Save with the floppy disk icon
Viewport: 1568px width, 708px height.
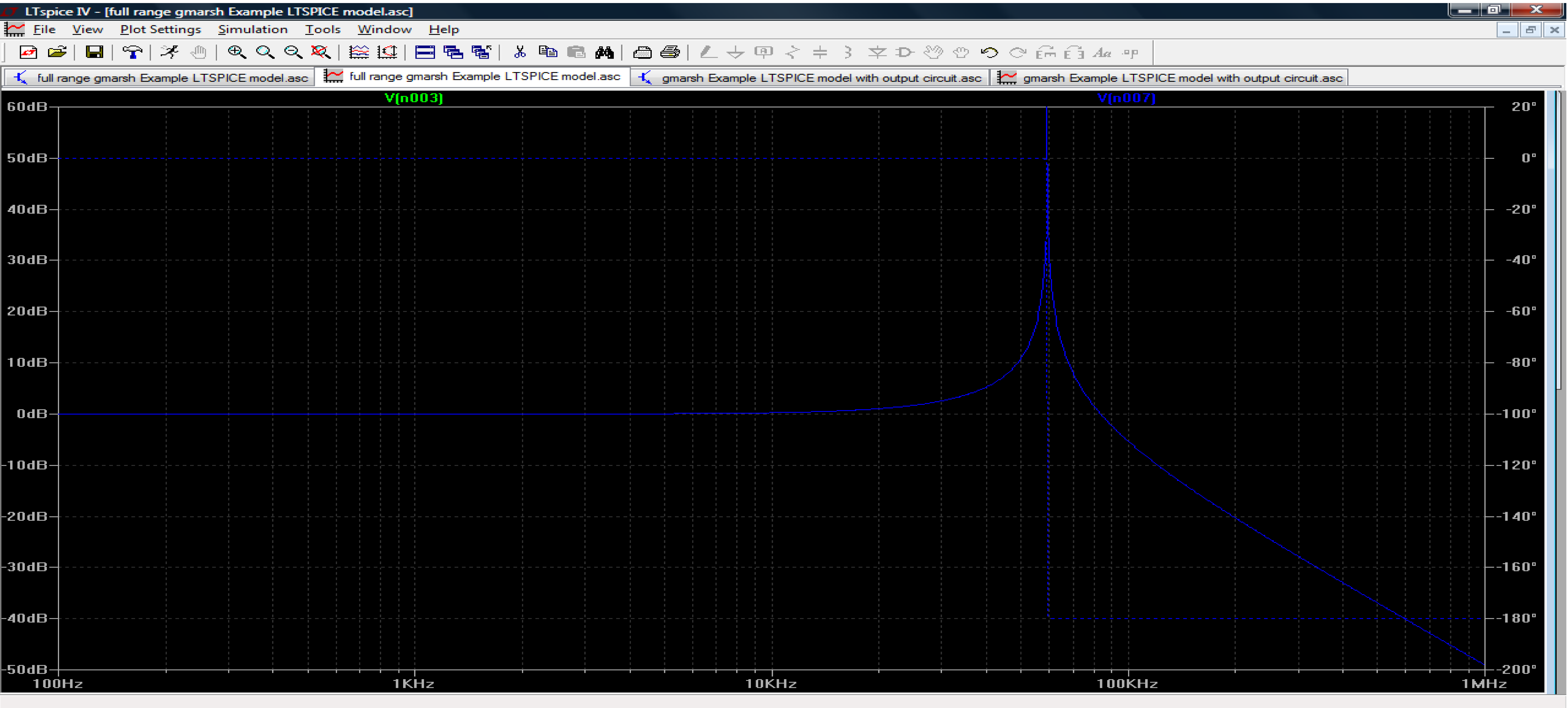click(94, 52)
